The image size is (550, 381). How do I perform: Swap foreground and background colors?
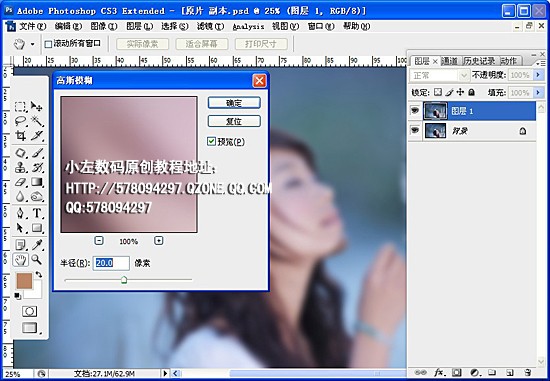click(x=39, y=275)
